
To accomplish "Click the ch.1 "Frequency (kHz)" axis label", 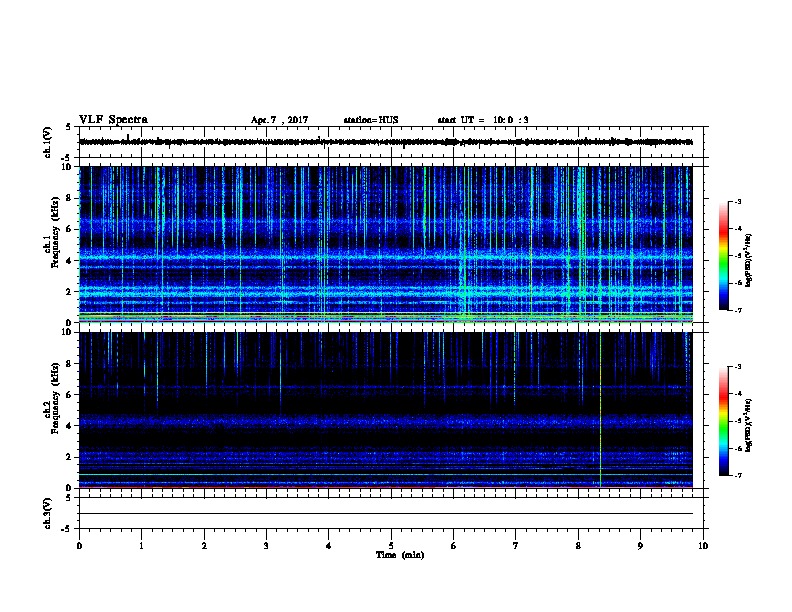I will click(56, 232).
